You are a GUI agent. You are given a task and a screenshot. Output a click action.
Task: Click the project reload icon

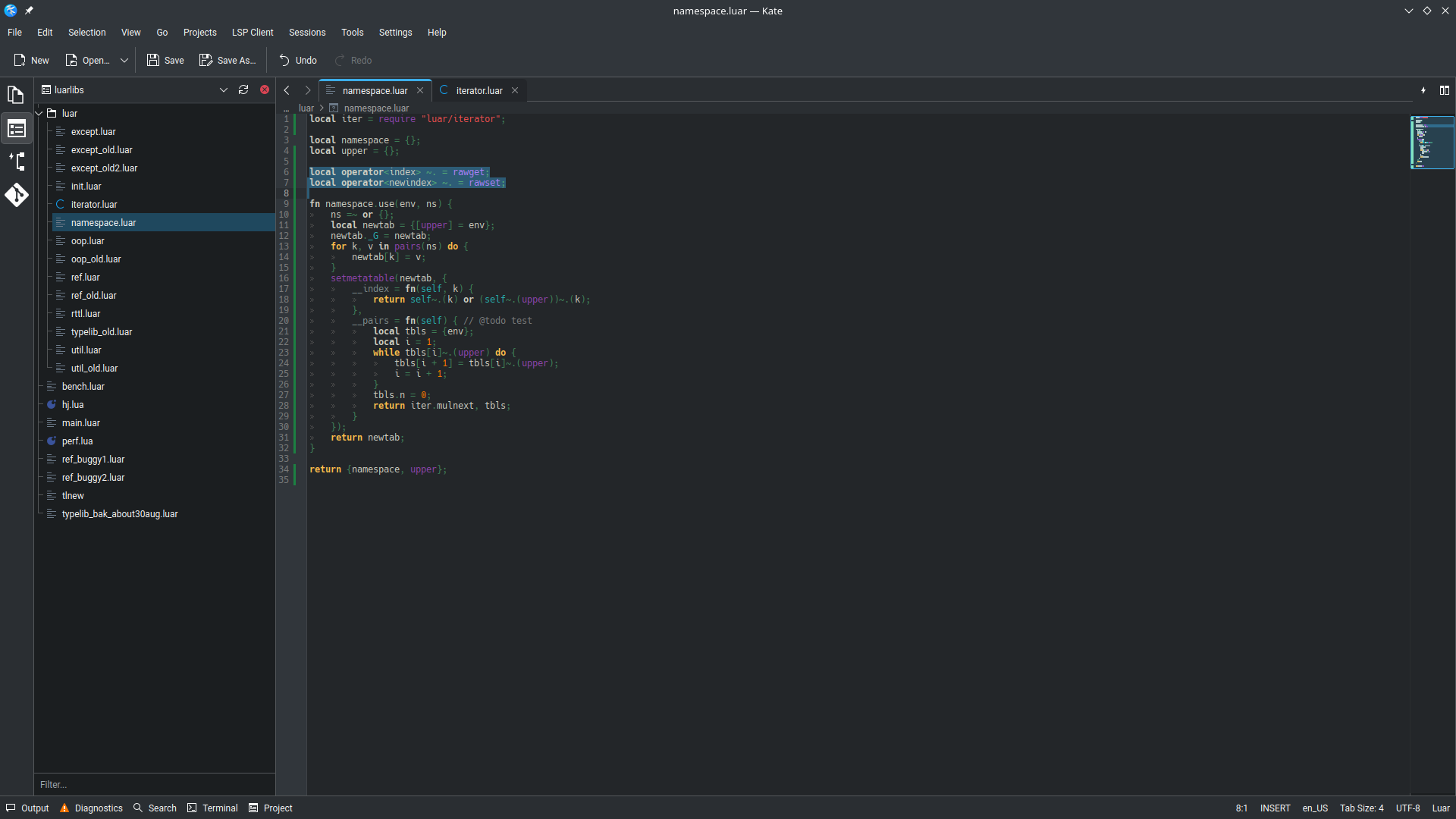click(x=243, y=89)
